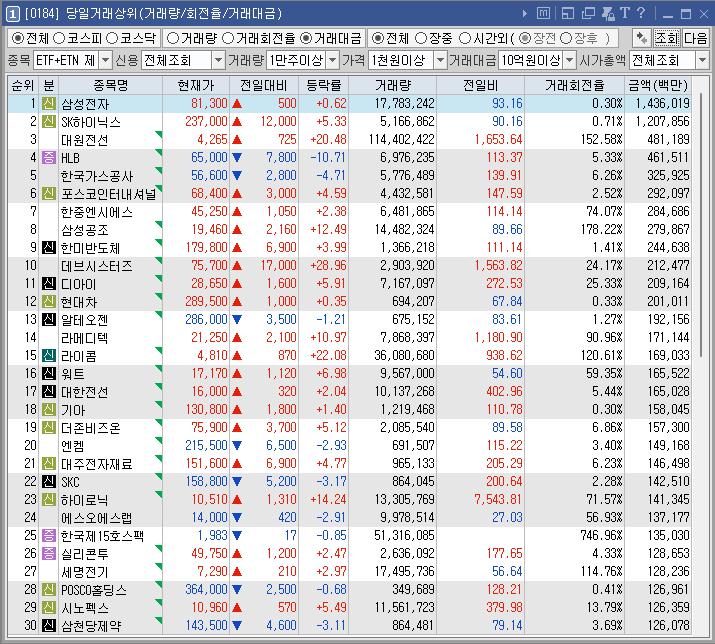The width and height of the screenshot is (715, 644).
Task: Sort by the 거래회전율 column header
Action: pos(575,85)
